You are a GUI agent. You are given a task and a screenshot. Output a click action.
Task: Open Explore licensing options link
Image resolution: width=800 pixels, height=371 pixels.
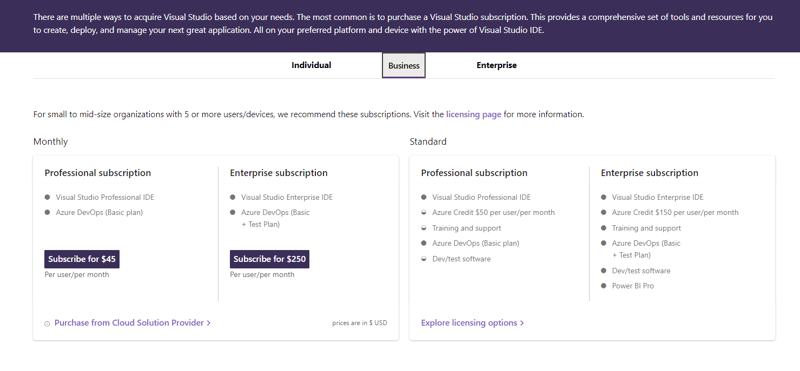(x=472, y=323)
